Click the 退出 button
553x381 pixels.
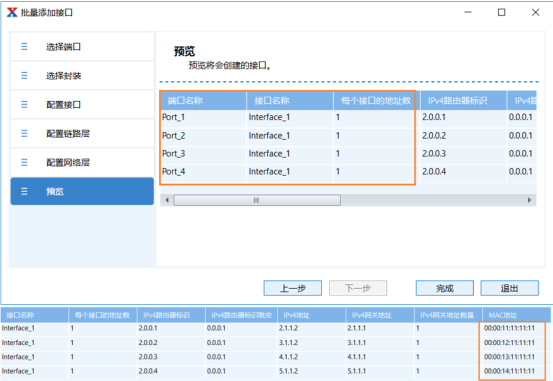click(x=509, y=288)
